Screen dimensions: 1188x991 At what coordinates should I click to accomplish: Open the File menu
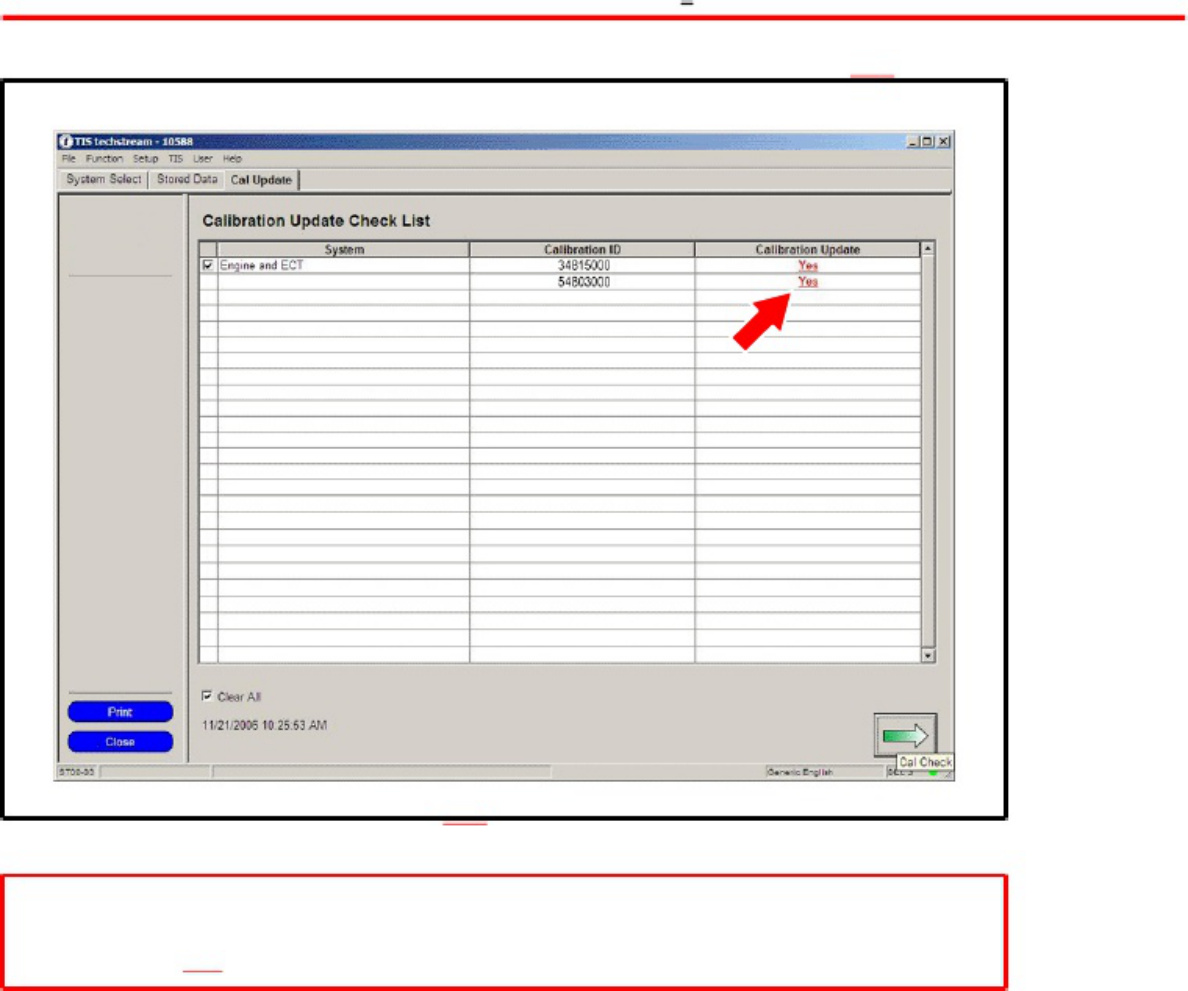coord(69,158)
